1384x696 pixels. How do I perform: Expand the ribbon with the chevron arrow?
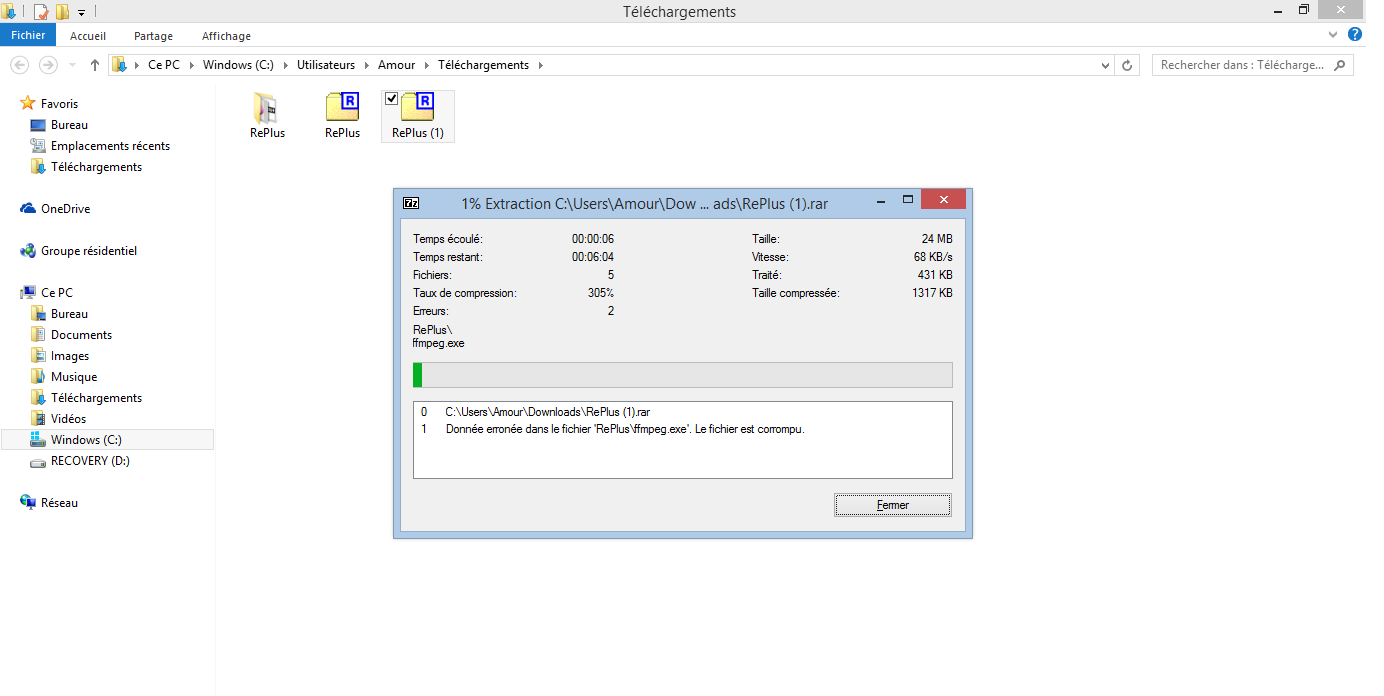(x=1333, y=35)
